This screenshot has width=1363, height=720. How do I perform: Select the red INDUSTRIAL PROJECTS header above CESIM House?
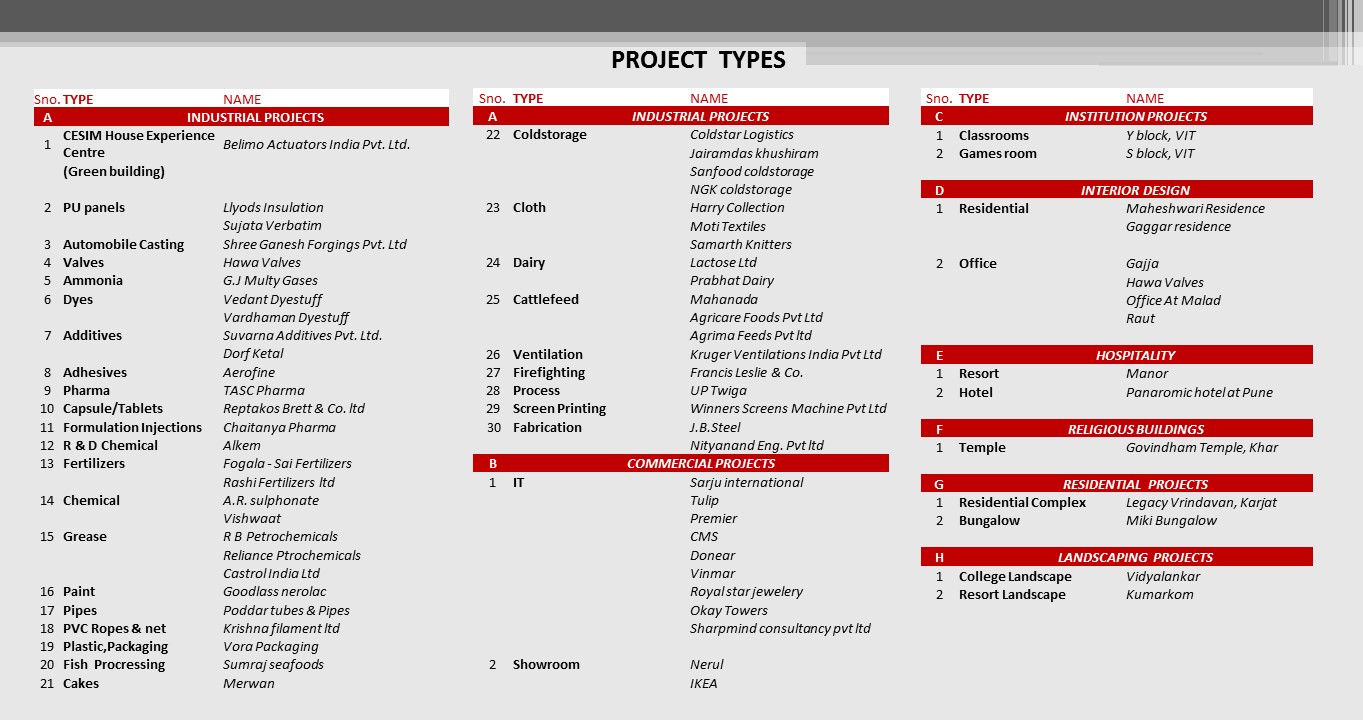[241, 117]
